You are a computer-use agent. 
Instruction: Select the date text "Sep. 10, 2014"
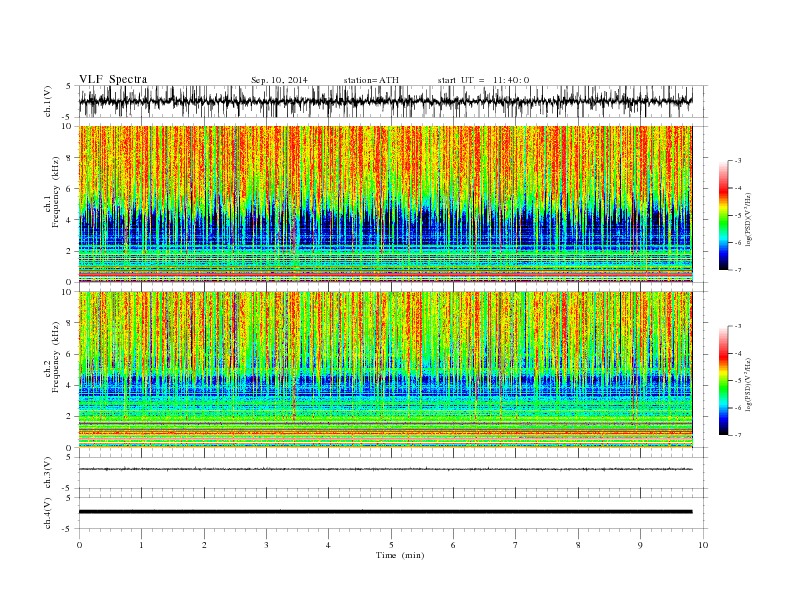(x=279, y=80)
